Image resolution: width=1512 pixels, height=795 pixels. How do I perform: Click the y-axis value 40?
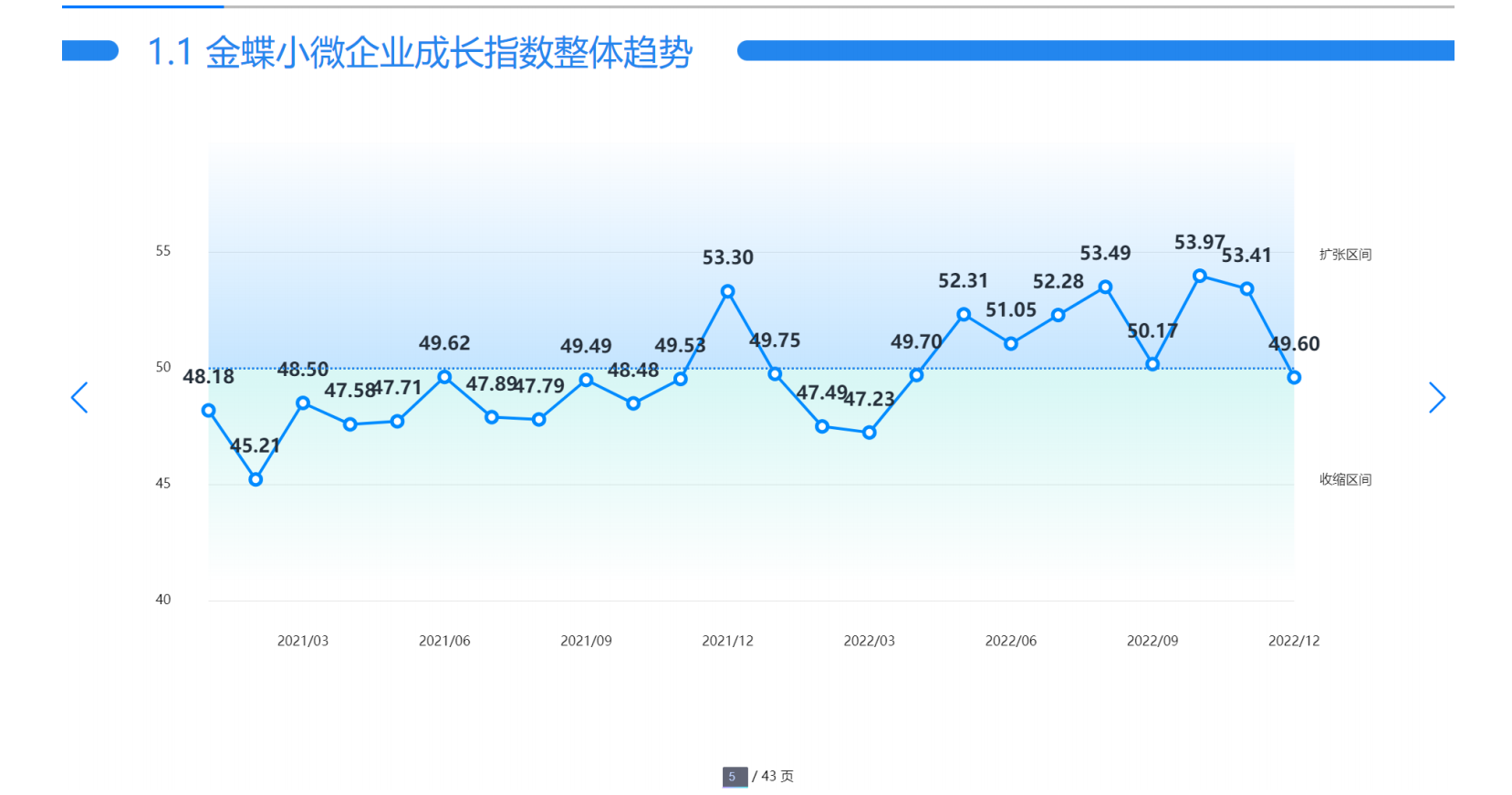(x=162, y=600)
